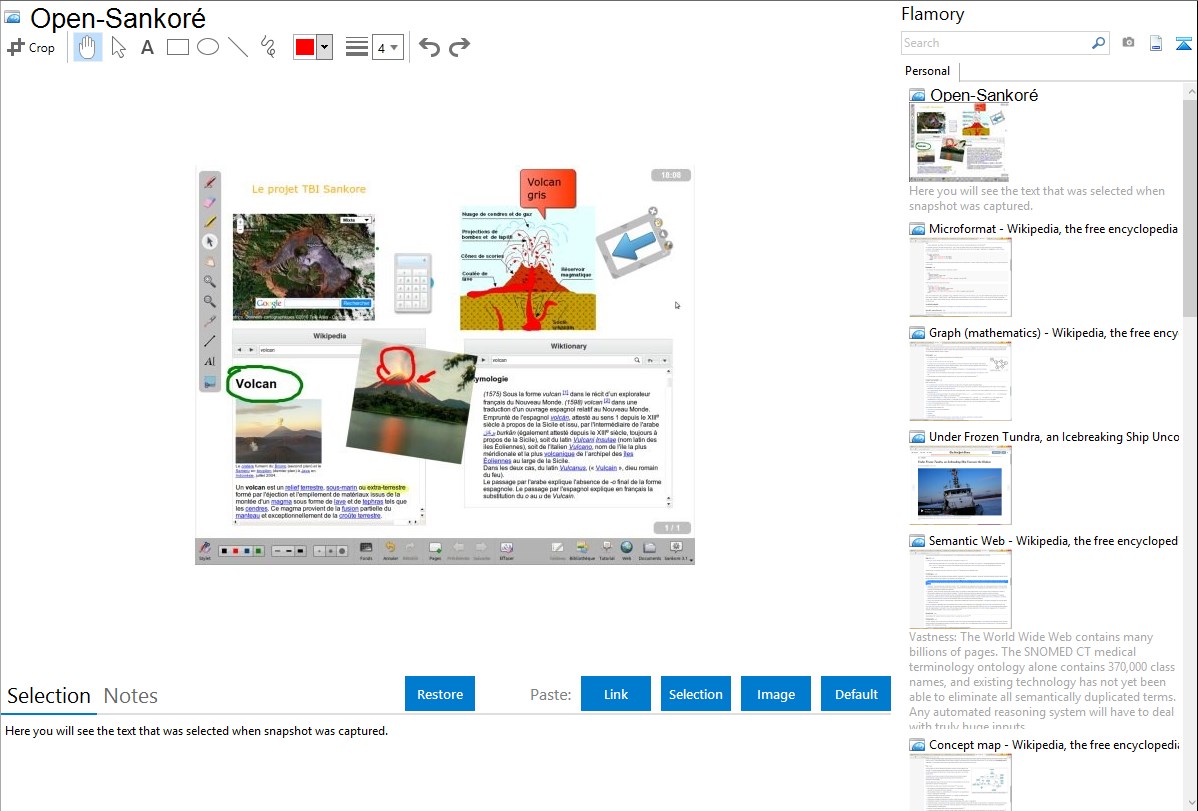Click the blue left-arrow image in the snapshot
Image resolution: width=1198 pixels, height=811 pixels.
coord(634,245)
